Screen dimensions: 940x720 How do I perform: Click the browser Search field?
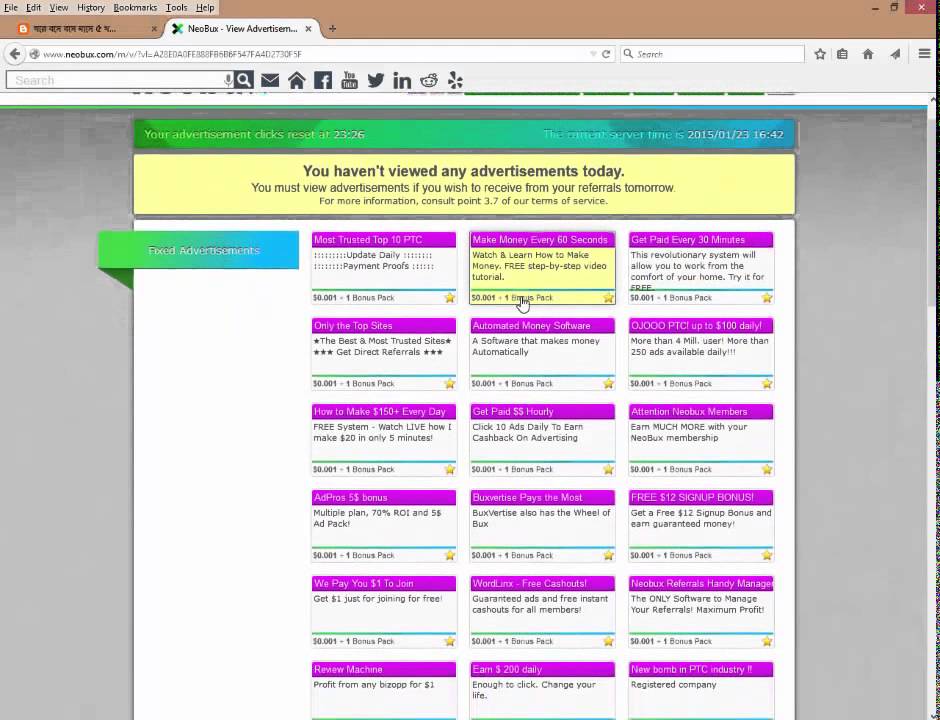(712, 54)
